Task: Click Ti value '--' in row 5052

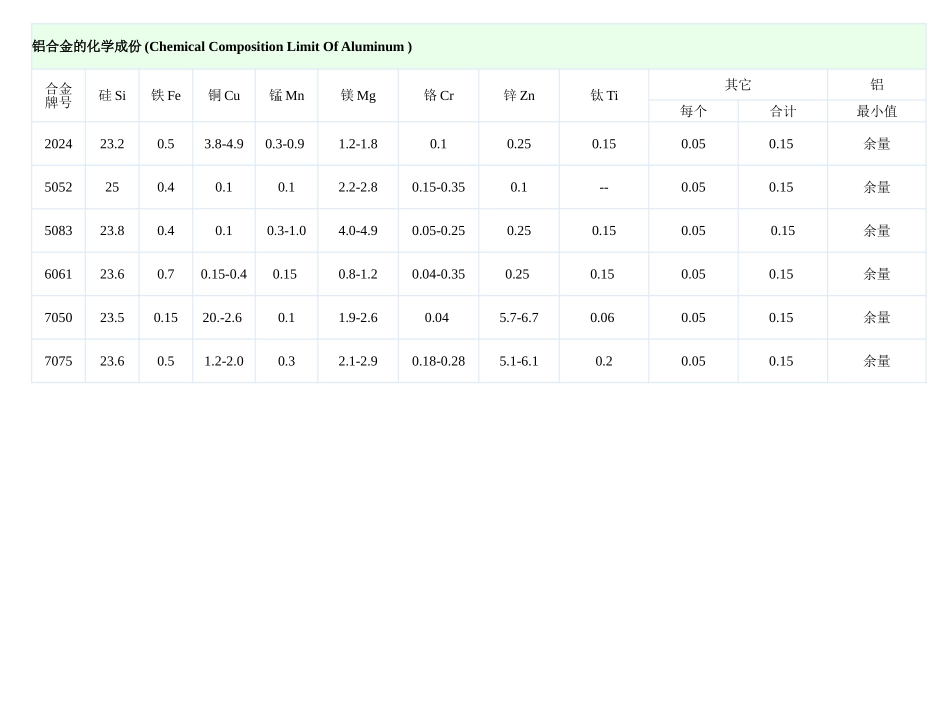Action: (x=604, y=188)
